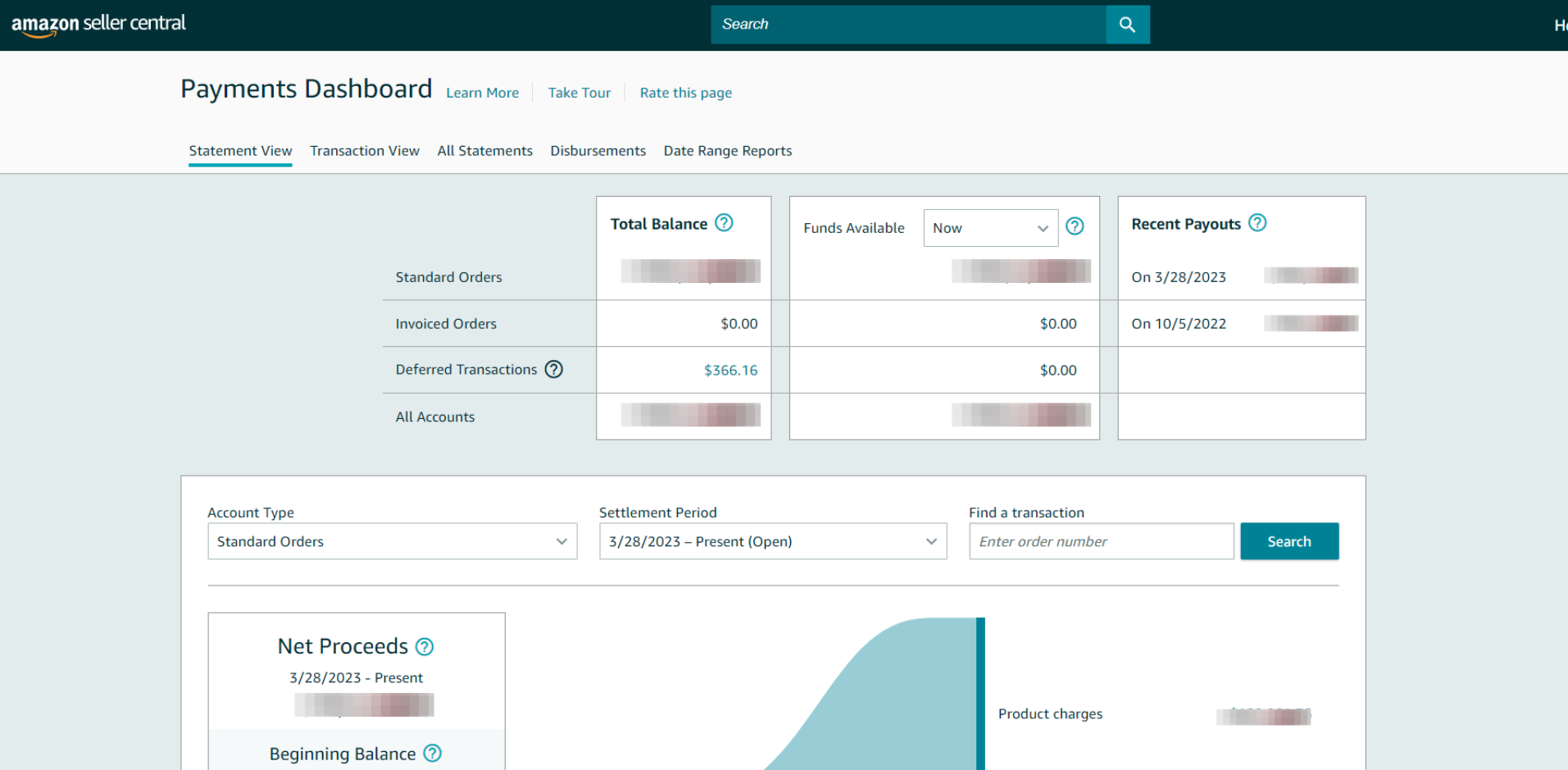Open the Deferred Transactions help icon
1568x770 pixels.
tap(554, 370)
